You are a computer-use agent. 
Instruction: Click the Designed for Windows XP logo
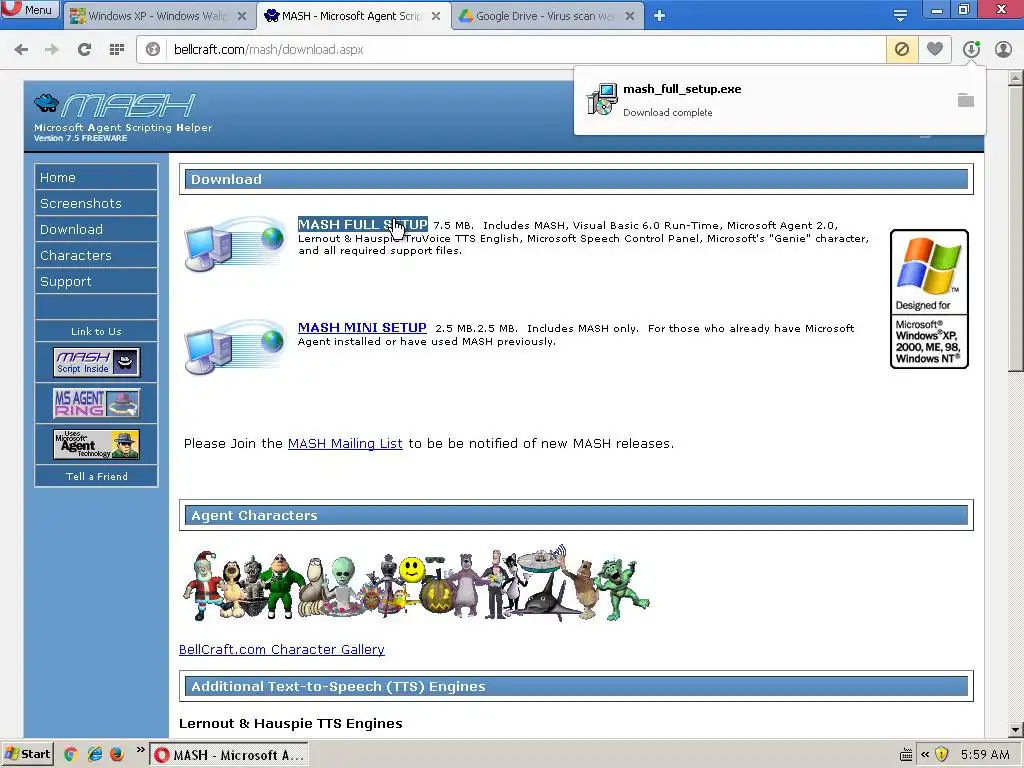tap(929, 299)
